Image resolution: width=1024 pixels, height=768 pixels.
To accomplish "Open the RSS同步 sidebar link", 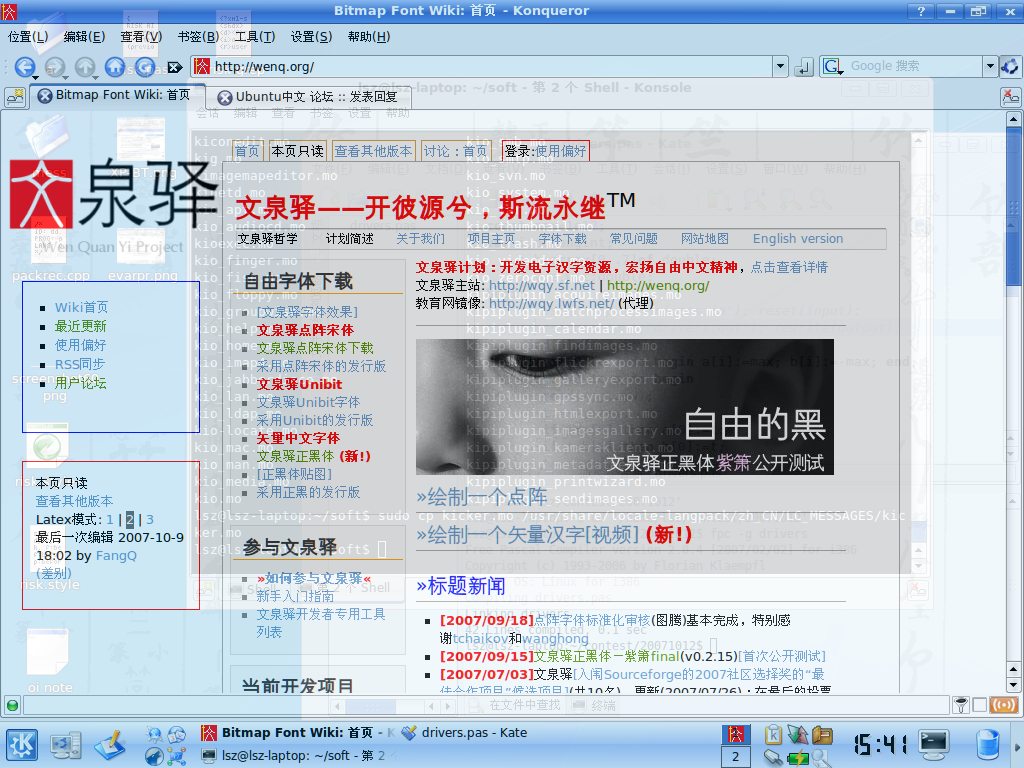I will click(80, 364).
